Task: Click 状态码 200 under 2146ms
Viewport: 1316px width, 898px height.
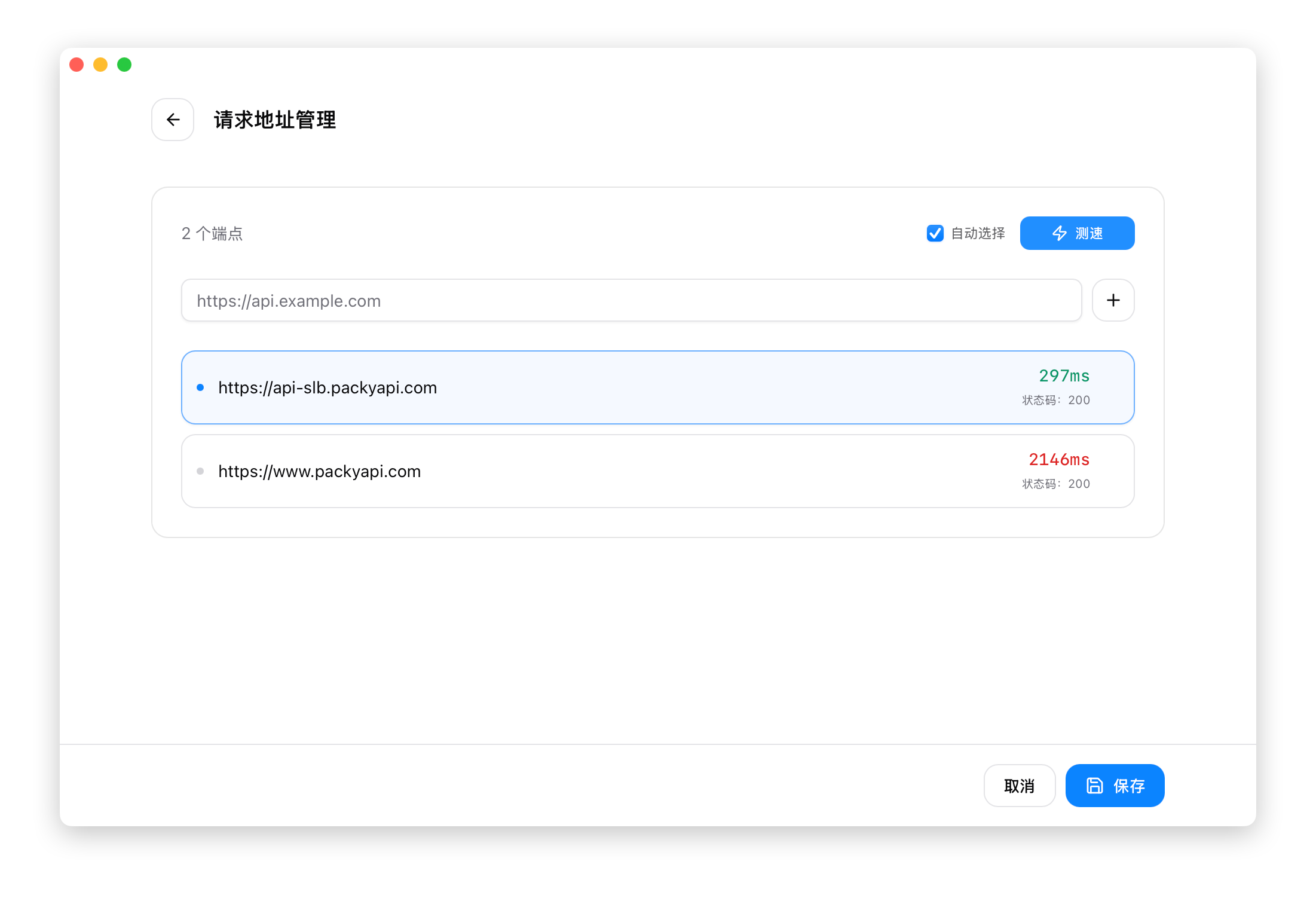Action: click(x=1056, y=484)
